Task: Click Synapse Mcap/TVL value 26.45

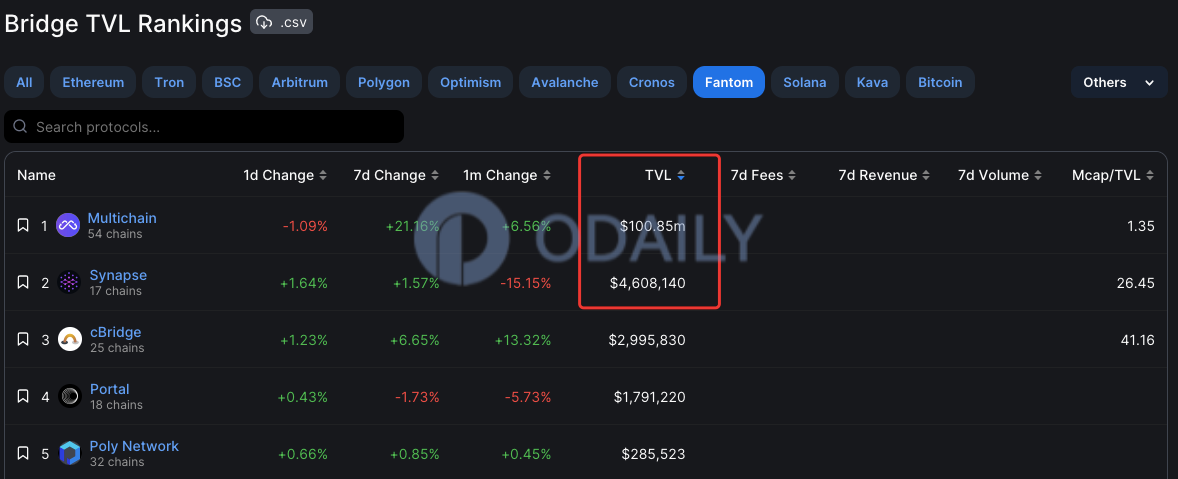Action: click(1136, 283)
